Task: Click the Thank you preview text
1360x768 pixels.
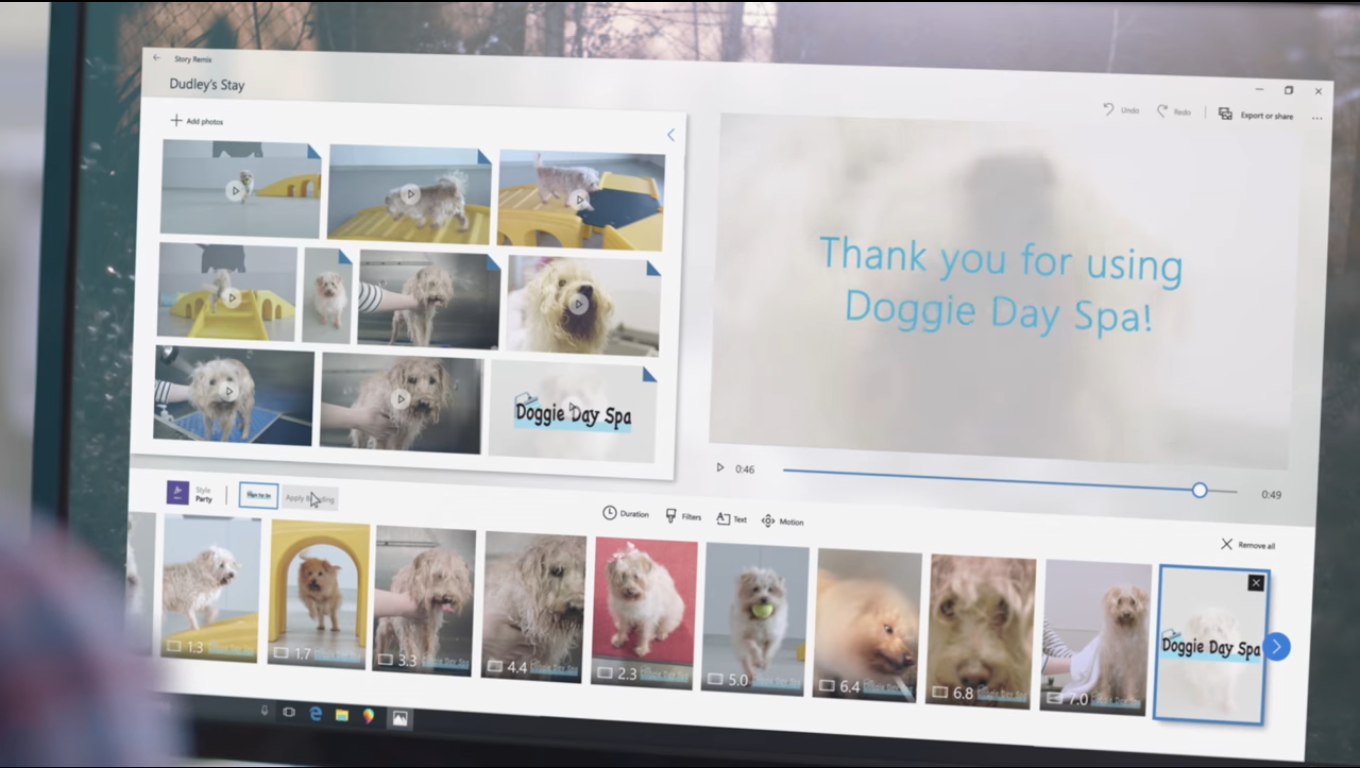Action: pyautogui.click(x=1000, y=285)
